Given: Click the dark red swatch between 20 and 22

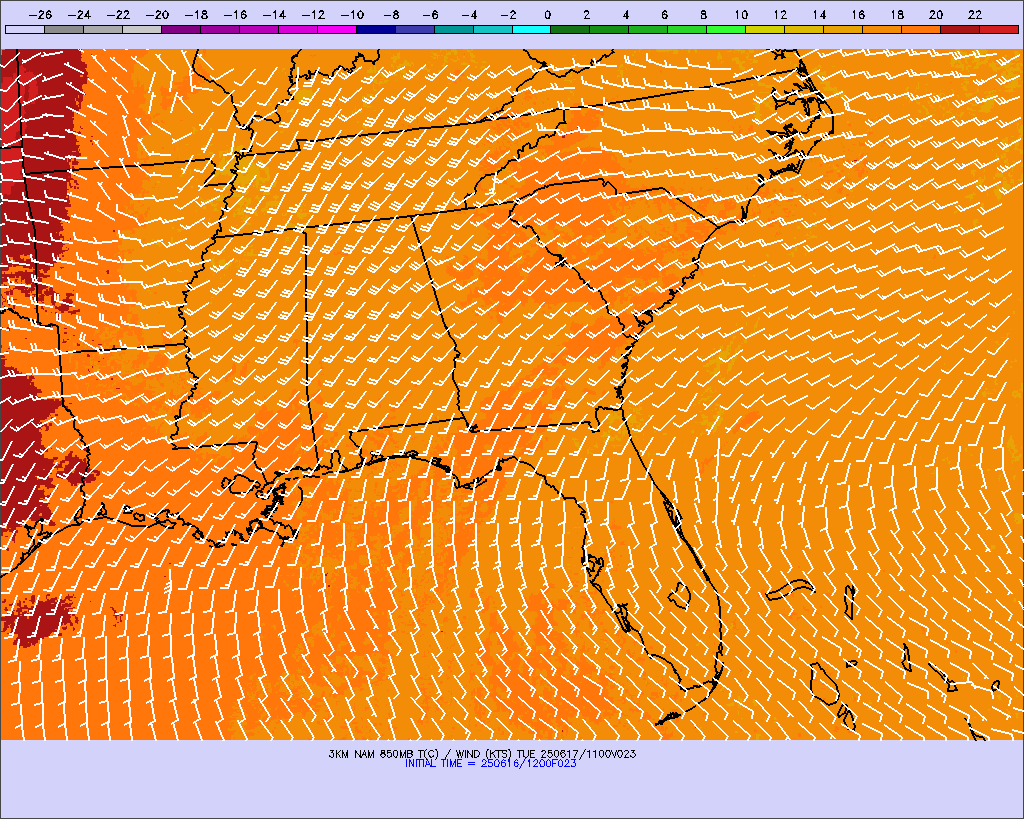Looking at the screenshot, I should coord(960,29).
